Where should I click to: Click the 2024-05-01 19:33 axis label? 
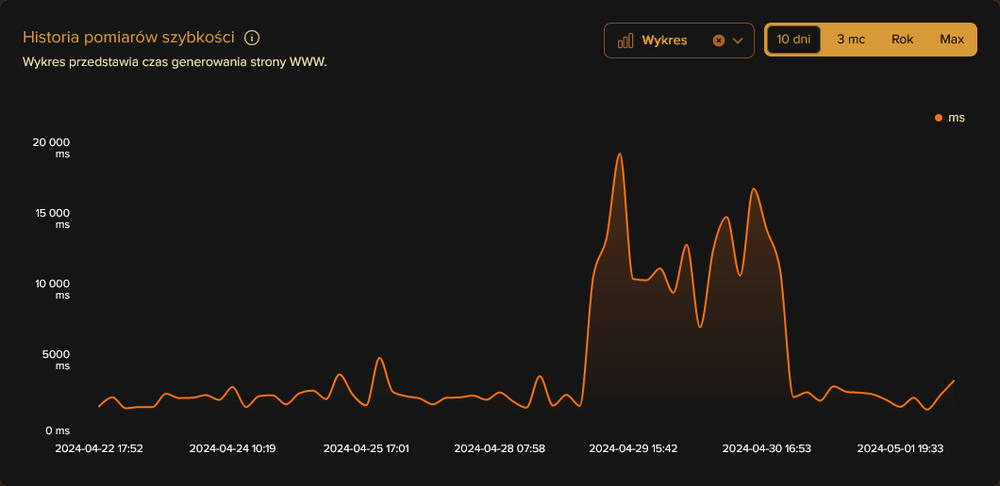pos(900,449)
